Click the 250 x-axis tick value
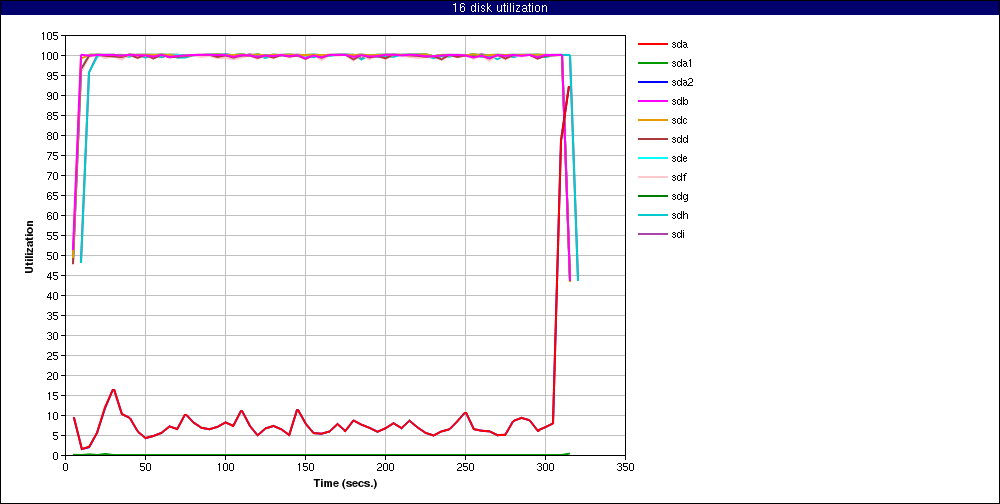Image resolution: width=1000 pixels, height=504 pixels. point(466,467)
